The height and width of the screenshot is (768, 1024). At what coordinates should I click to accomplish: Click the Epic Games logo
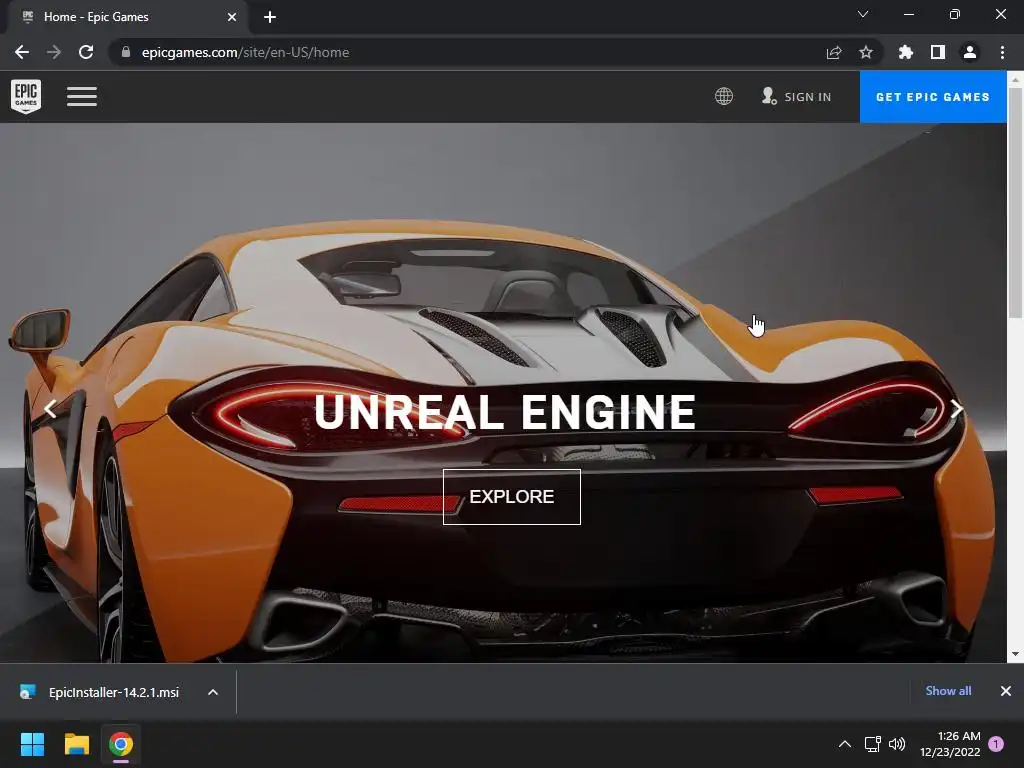[26, 96]
